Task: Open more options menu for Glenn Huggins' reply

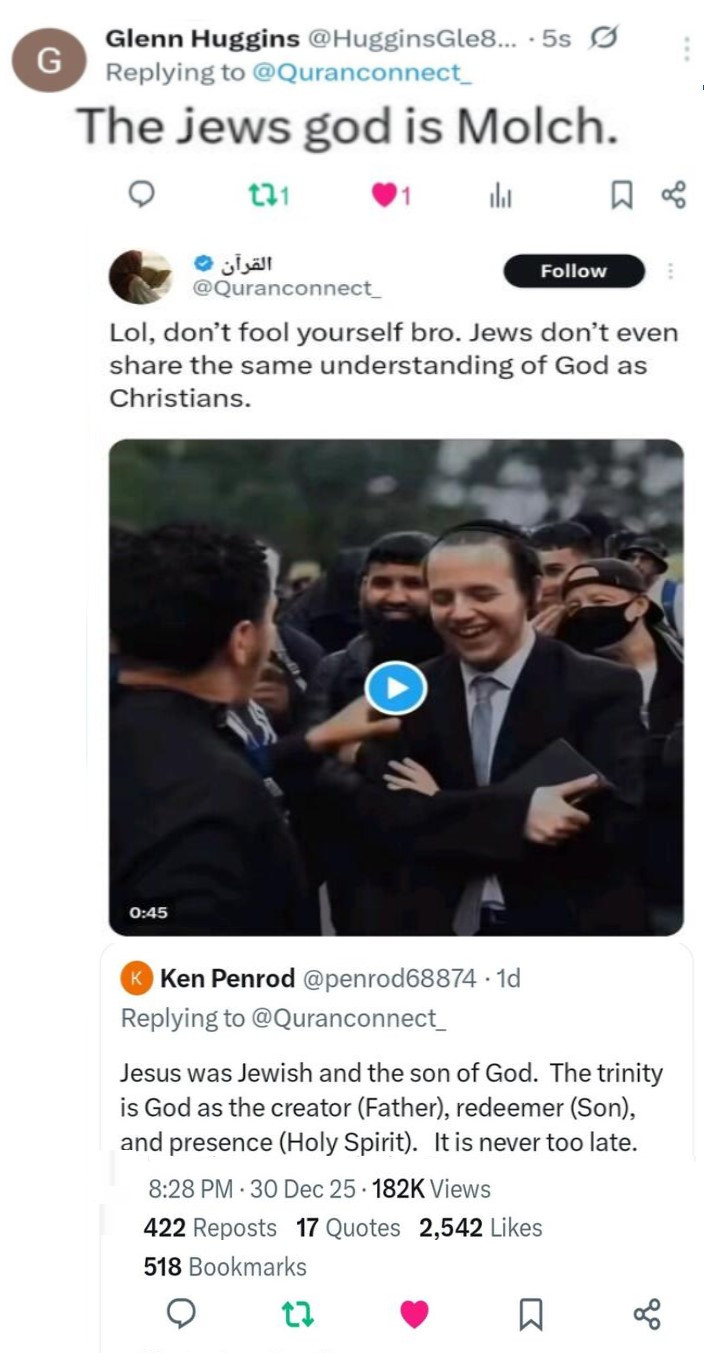Action: [x=687, y=48]
